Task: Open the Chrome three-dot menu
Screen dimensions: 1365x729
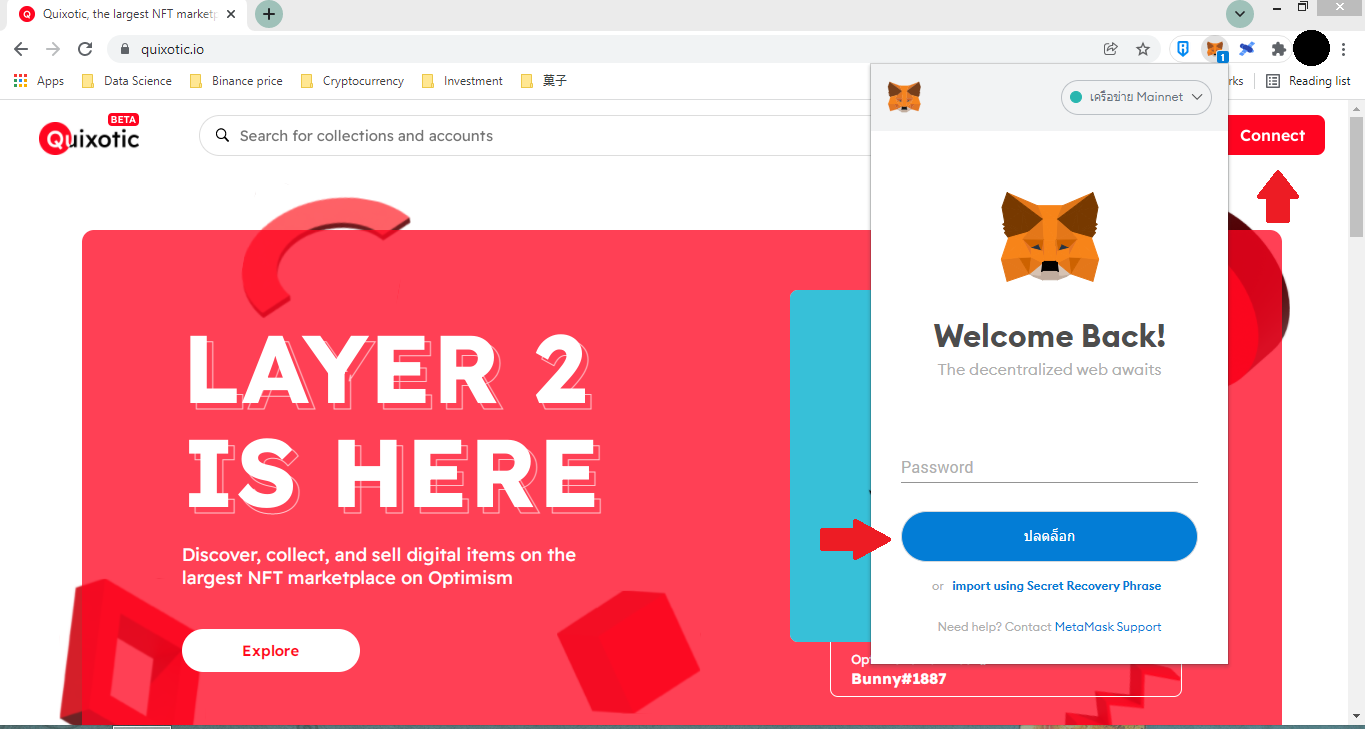Action: pyautogui.click(x=1344, y=49)
